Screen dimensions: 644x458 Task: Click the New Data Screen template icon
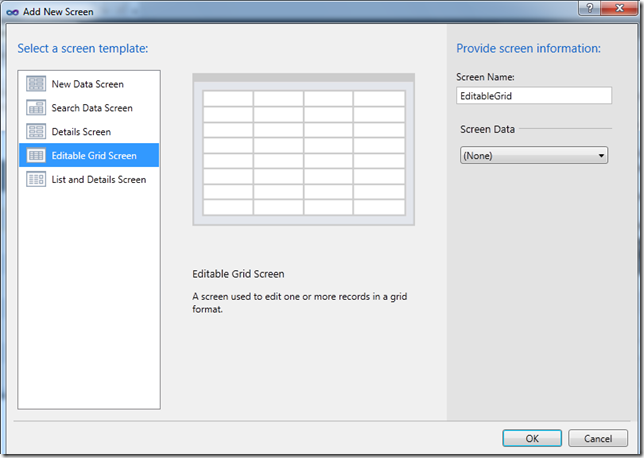tap(36, 84)
